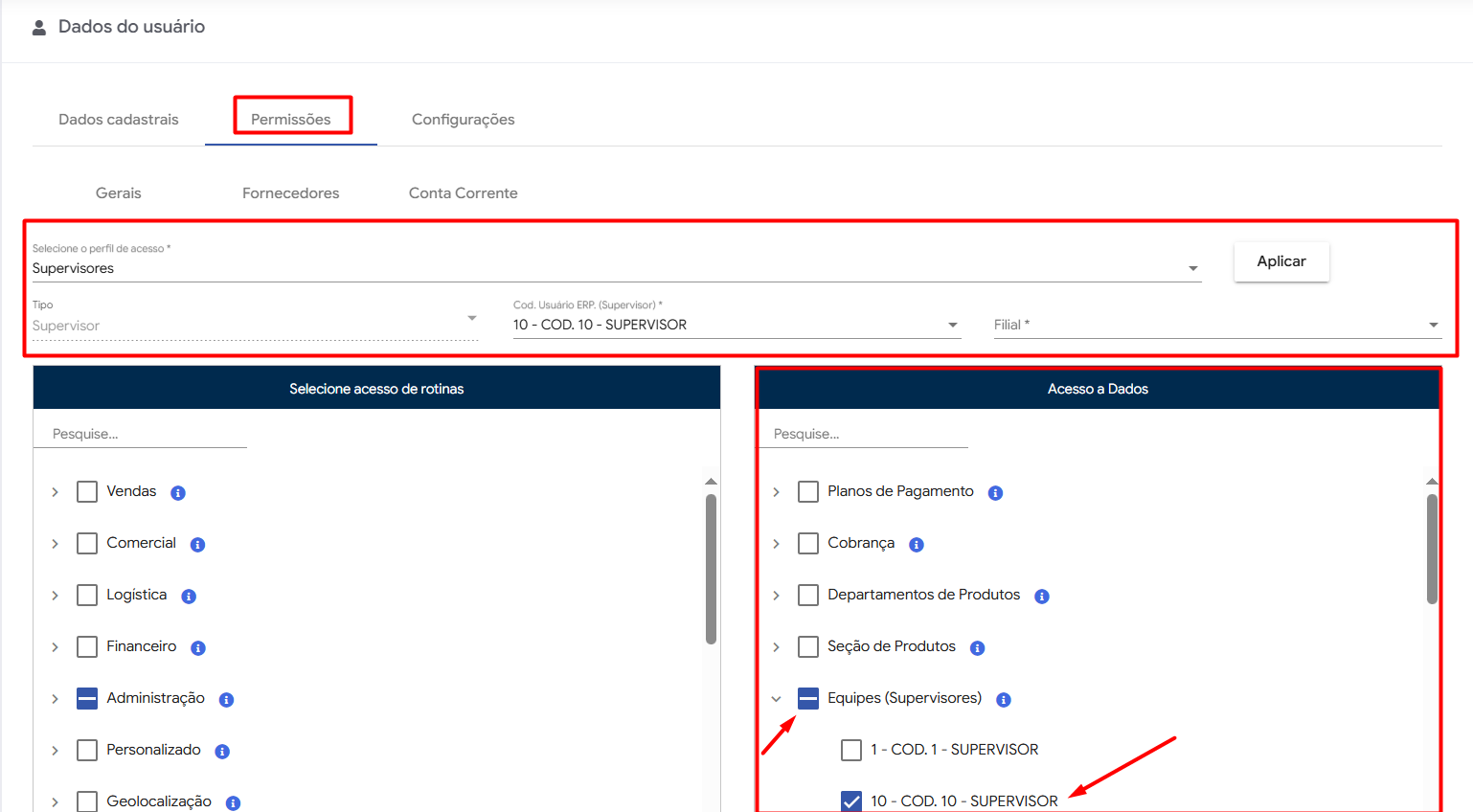Click the rotinas panel scrollbar thumb
This screenshot has height=812, width=1473.
click(711, 569)
